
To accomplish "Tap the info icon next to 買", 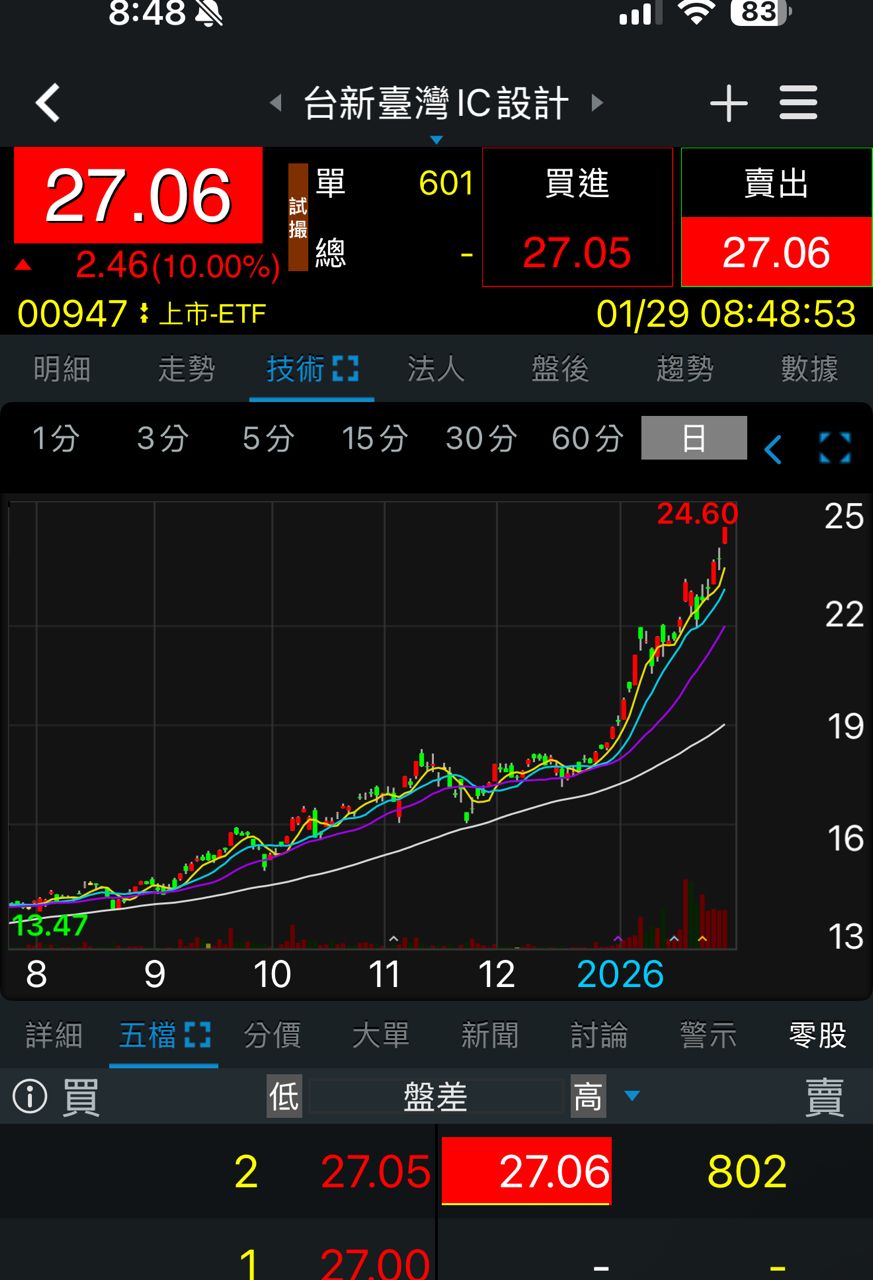I will tap(30, 1097).
